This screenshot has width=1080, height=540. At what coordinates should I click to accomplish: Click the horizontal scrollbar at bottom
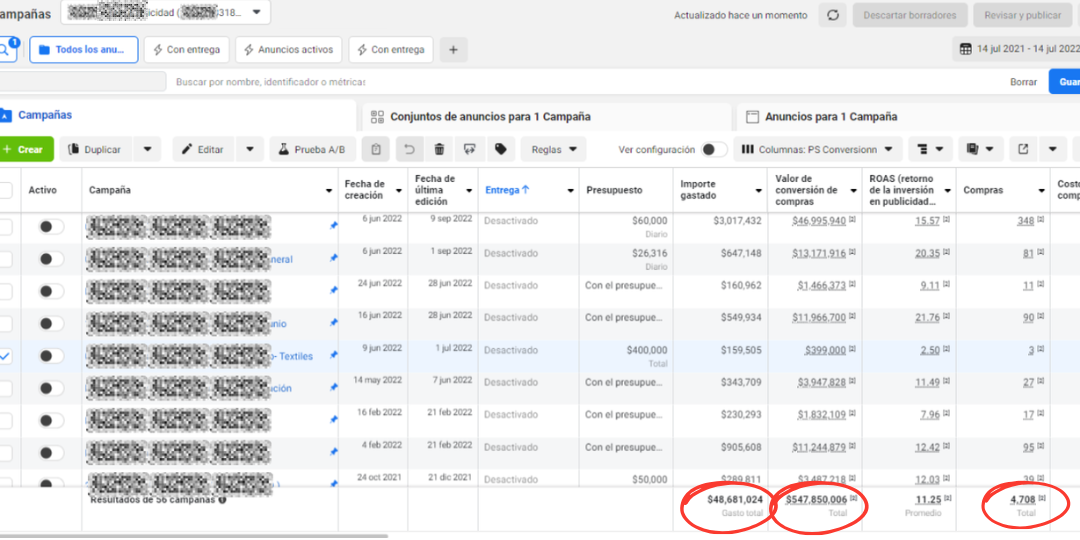[x=194, y=536]
